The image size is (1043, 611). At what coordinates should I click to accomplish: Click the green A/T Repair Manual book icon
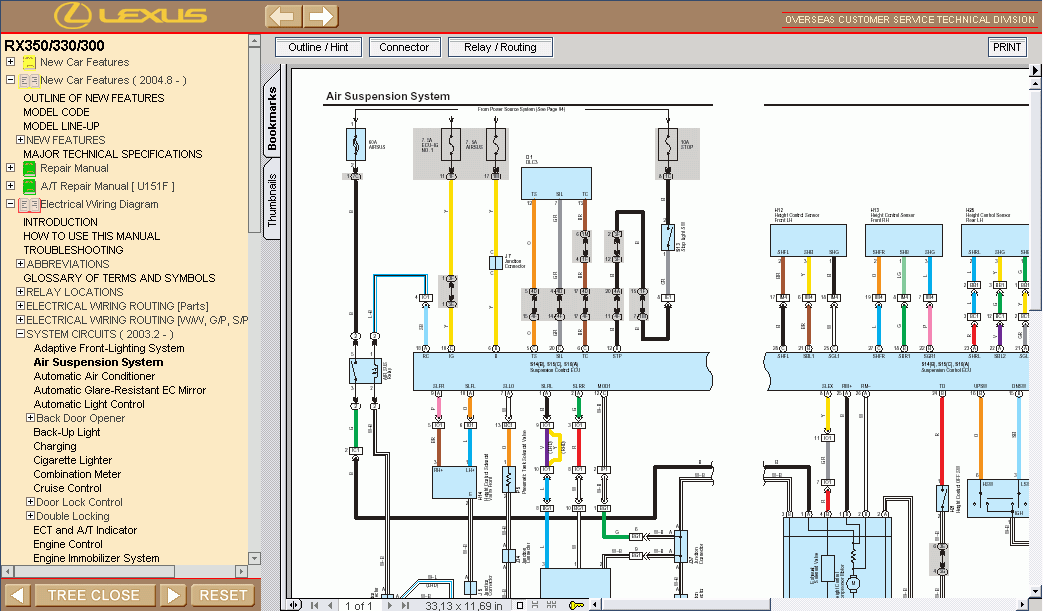(x=29, y=186)
